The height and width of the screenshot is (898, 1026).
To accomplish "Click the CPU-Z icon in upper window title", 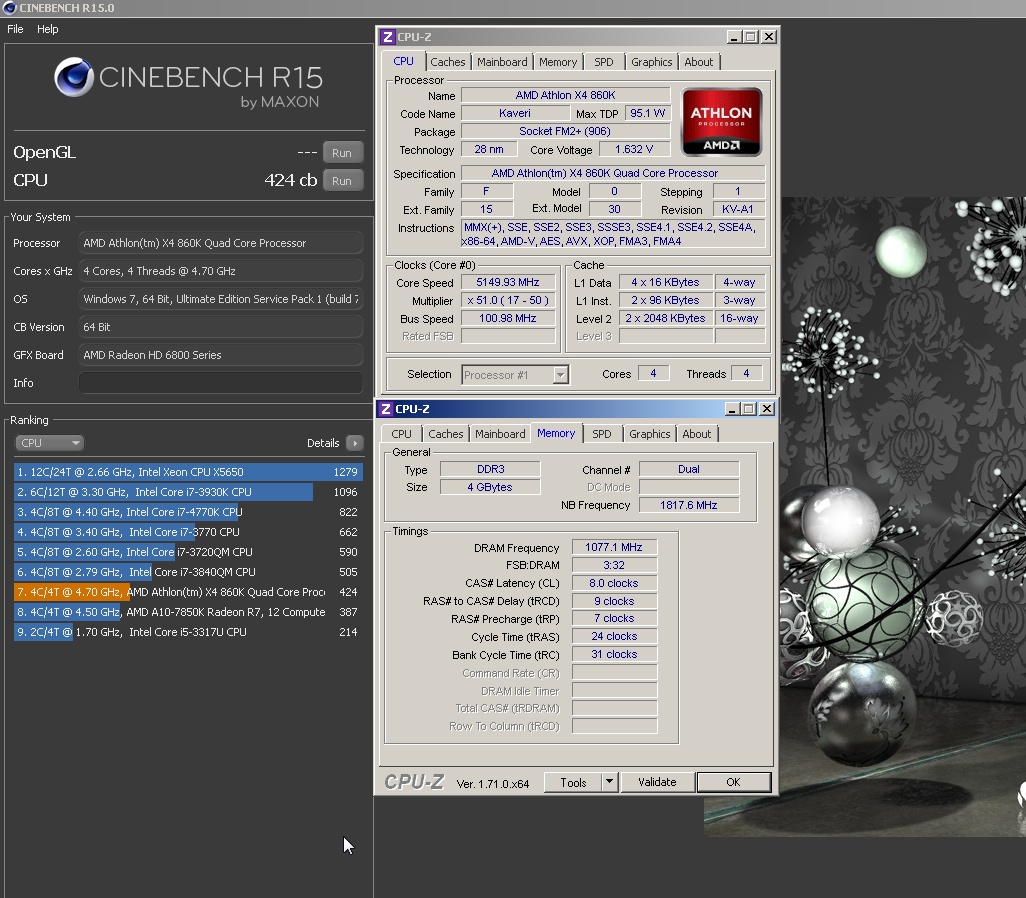I will [388, 37].
